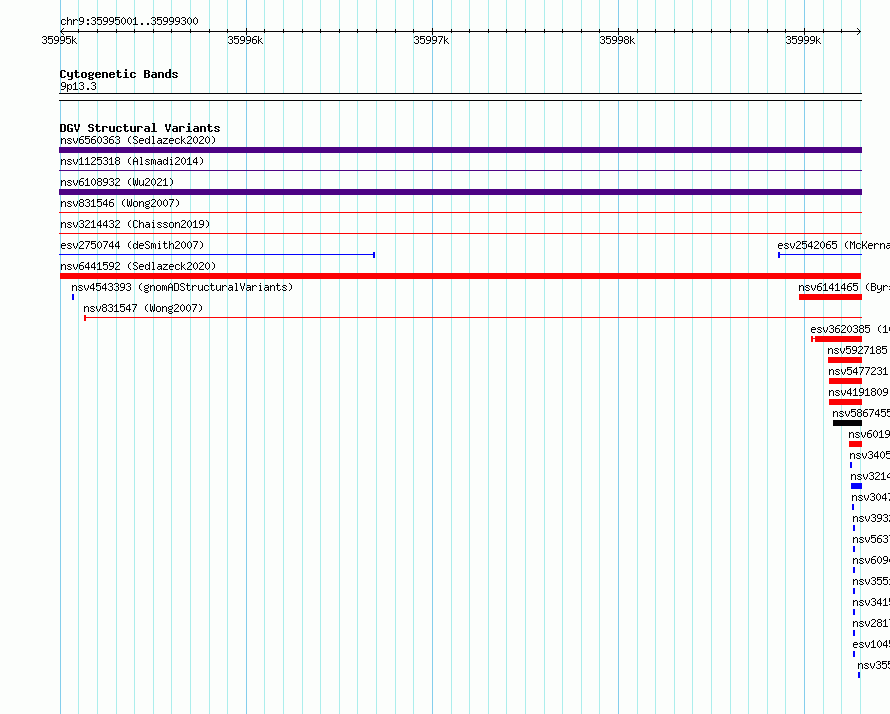Click red bar under esv3620385
The image size is (890, 714).
[x=837, y=339]
